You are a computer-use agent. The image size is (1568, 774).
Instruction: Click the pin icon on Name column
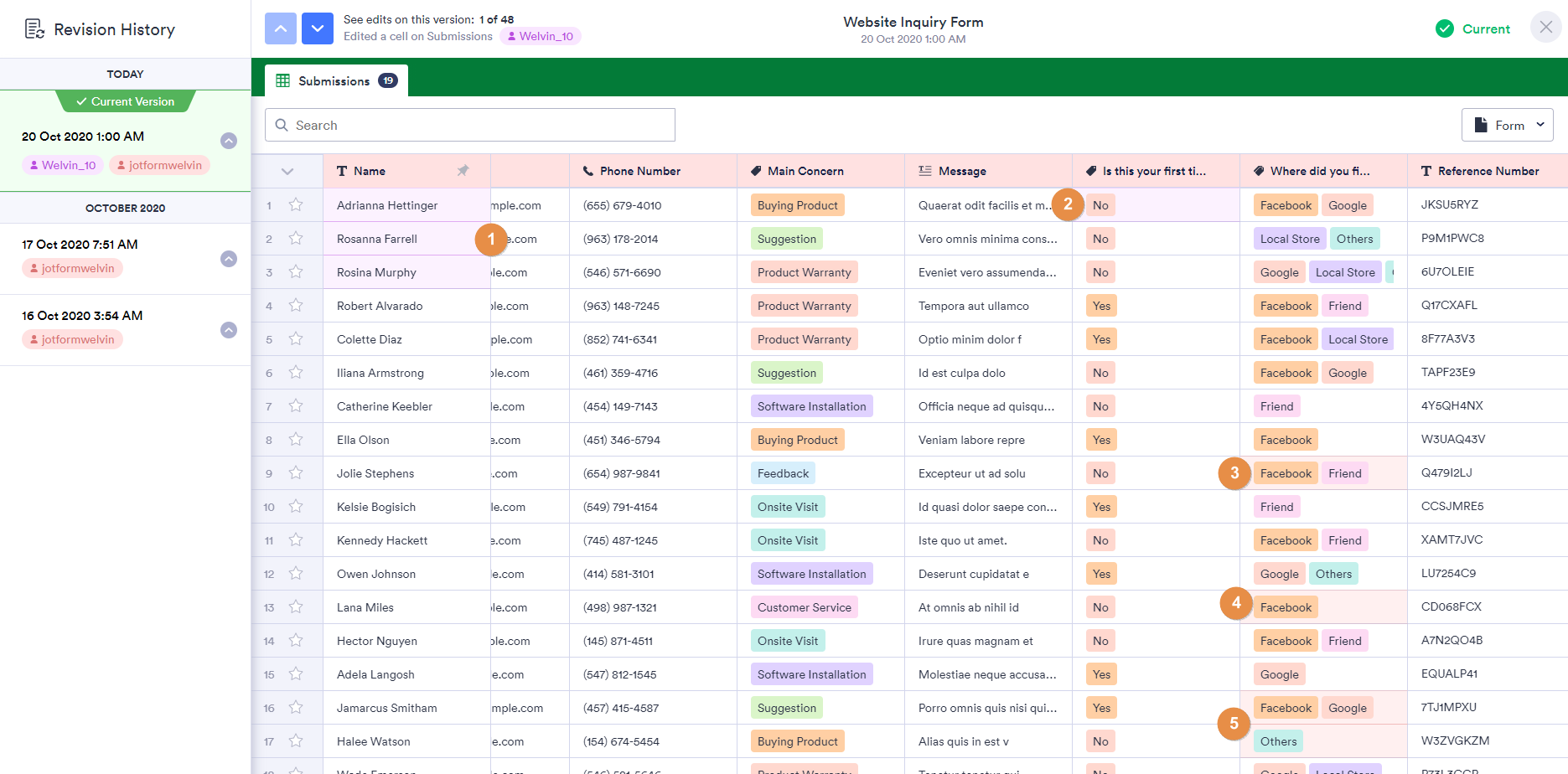[463, 171]
